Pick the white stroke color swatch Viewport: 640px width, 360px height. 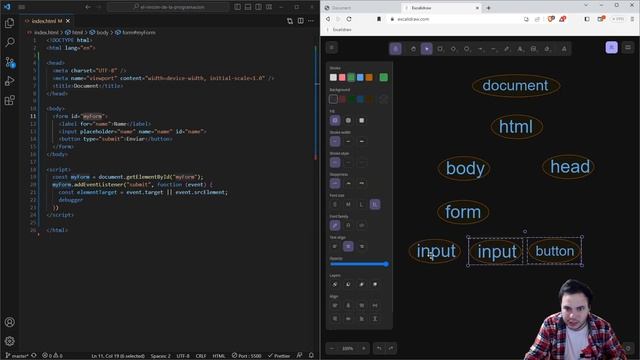point(333,78)
